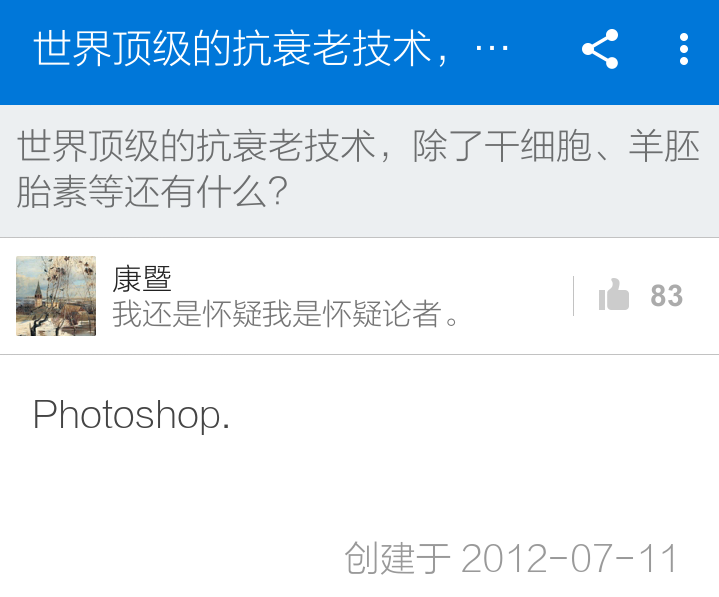Screen dimensions: 719x597
Task: Tap the vote section divider area
Action: click(x=574, y=296)
